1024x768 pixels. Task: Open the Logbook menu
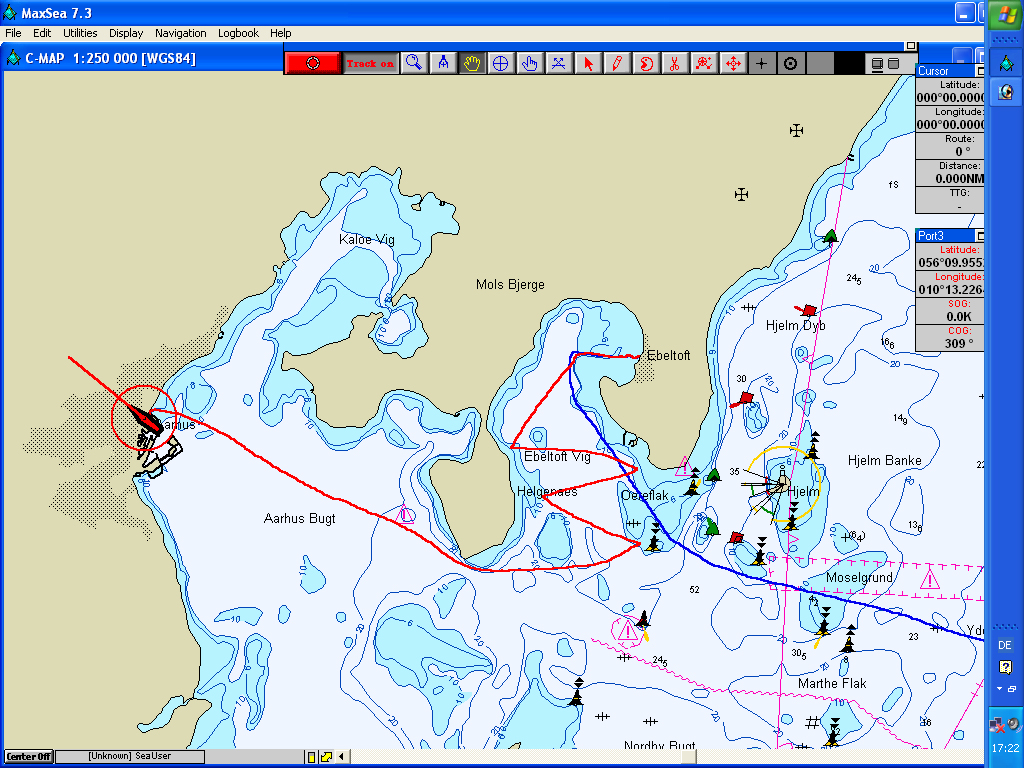tap(239, 33)
